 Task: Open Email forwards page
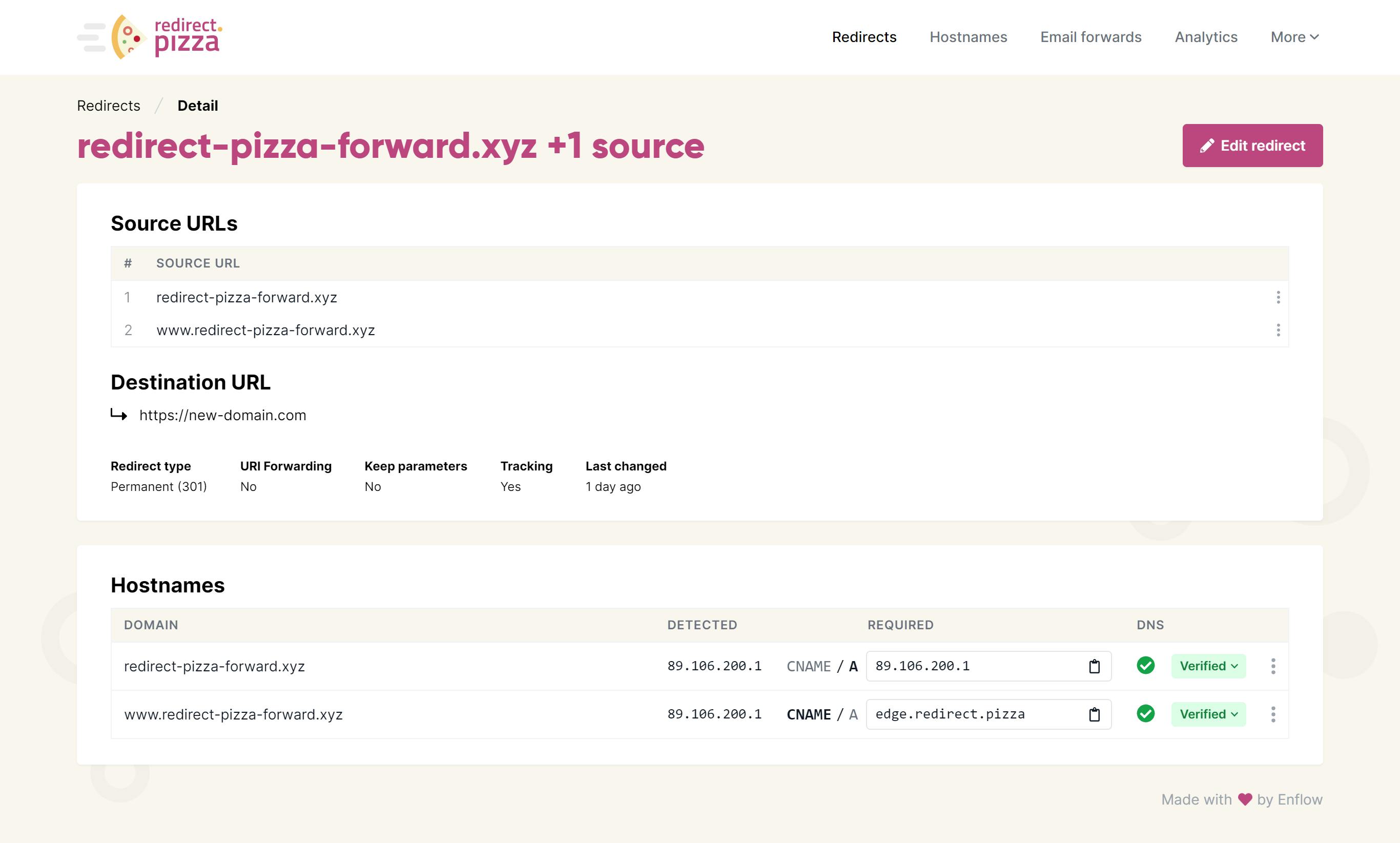[x=1090, y=37]
